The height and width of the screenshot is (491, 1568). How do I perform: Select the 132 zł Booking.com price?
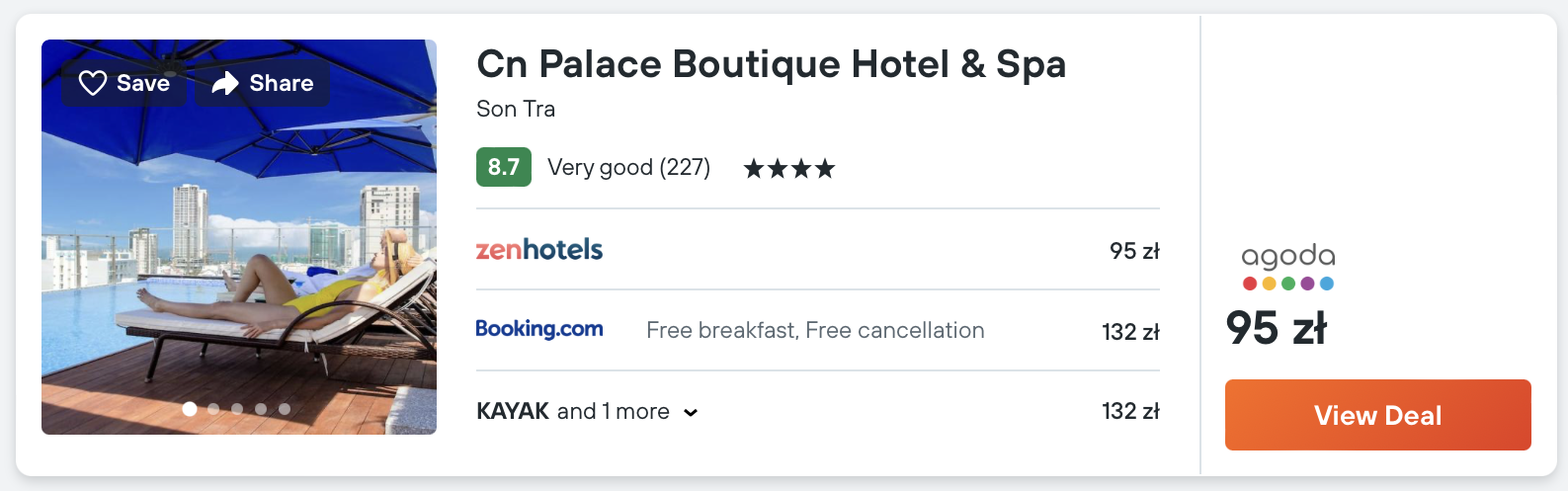[x=1130, y=332]
